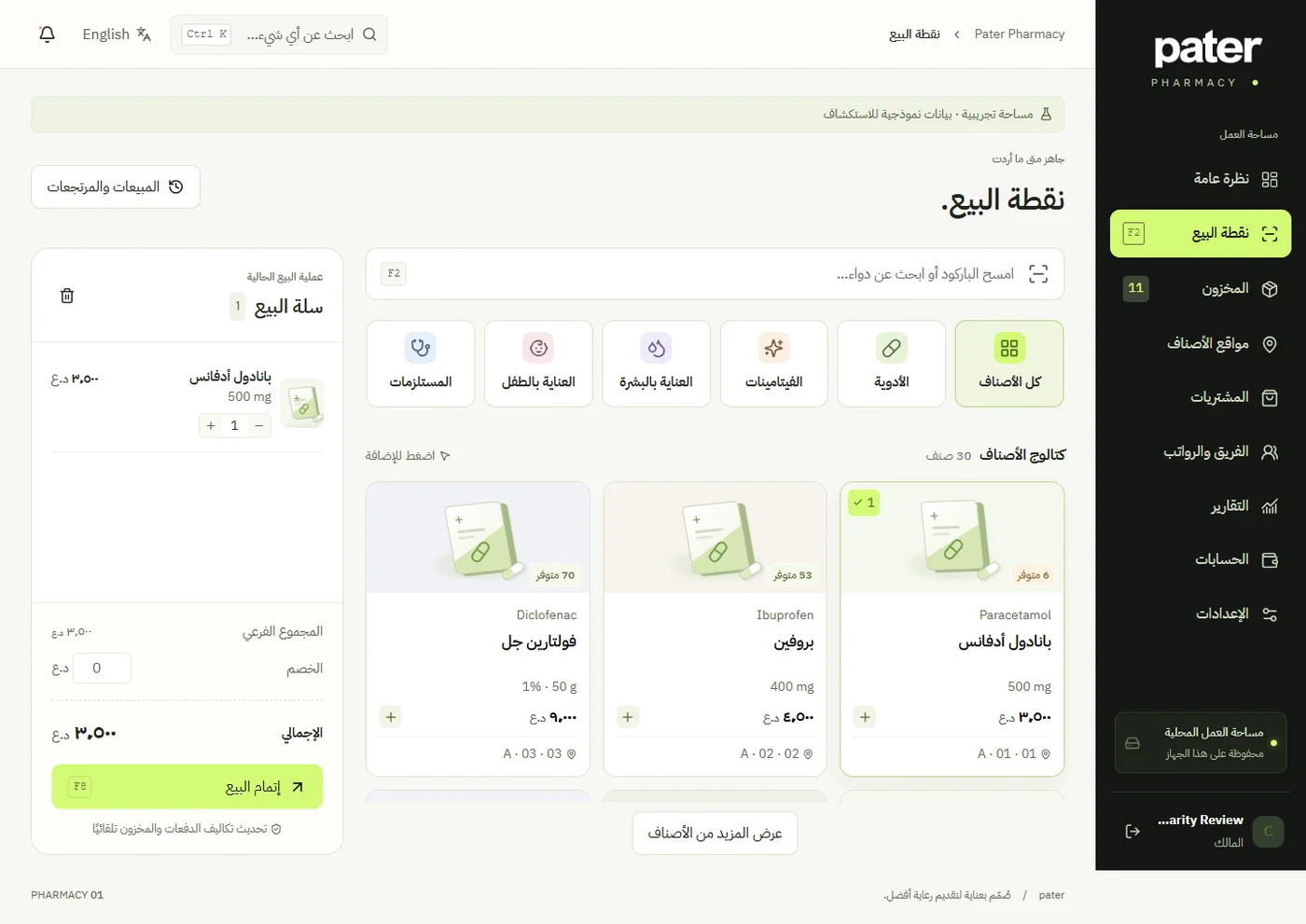Screen dimensions: 1306x924
Task: Open Pater Pharmacy breadcrumb link
Action: click(1019, 34)
